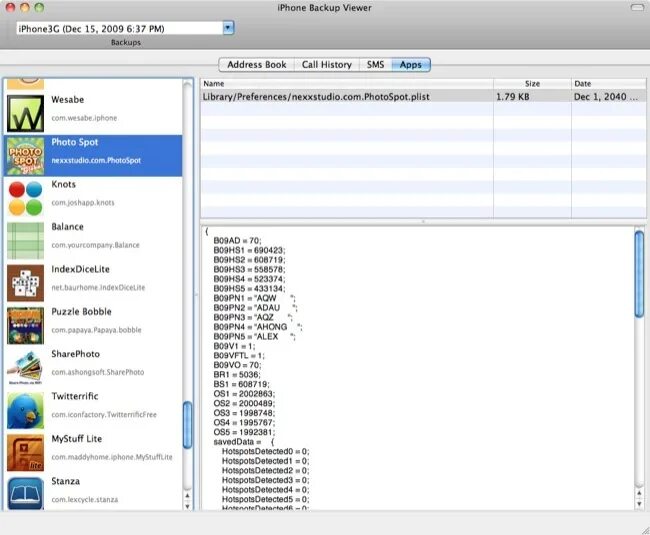Image resolution: width=650 pixels, height=535 pixels.
Task: Select the Wesabe app name
Action: [x=68, y=99]
